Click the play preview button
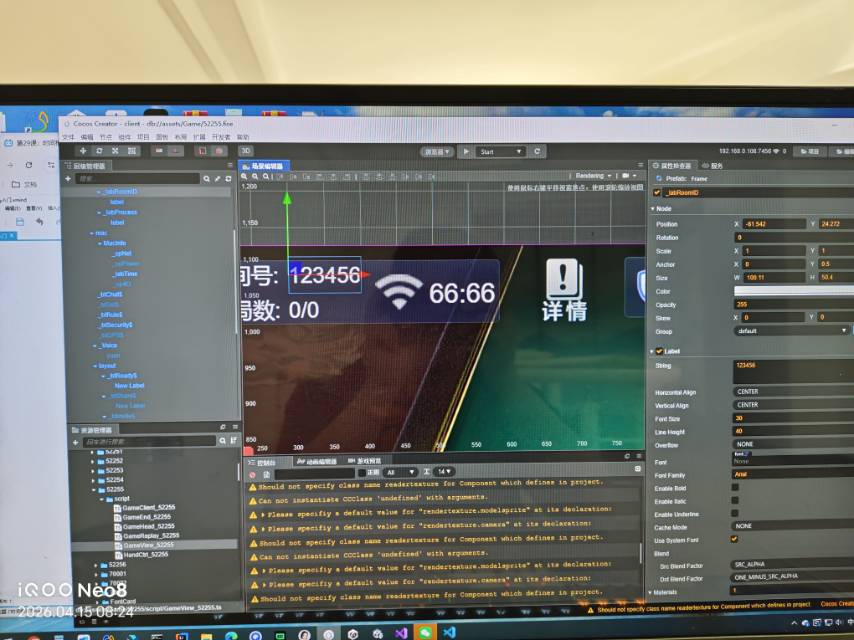This screenshot has height=640, width=854. (x=465, y=152)
